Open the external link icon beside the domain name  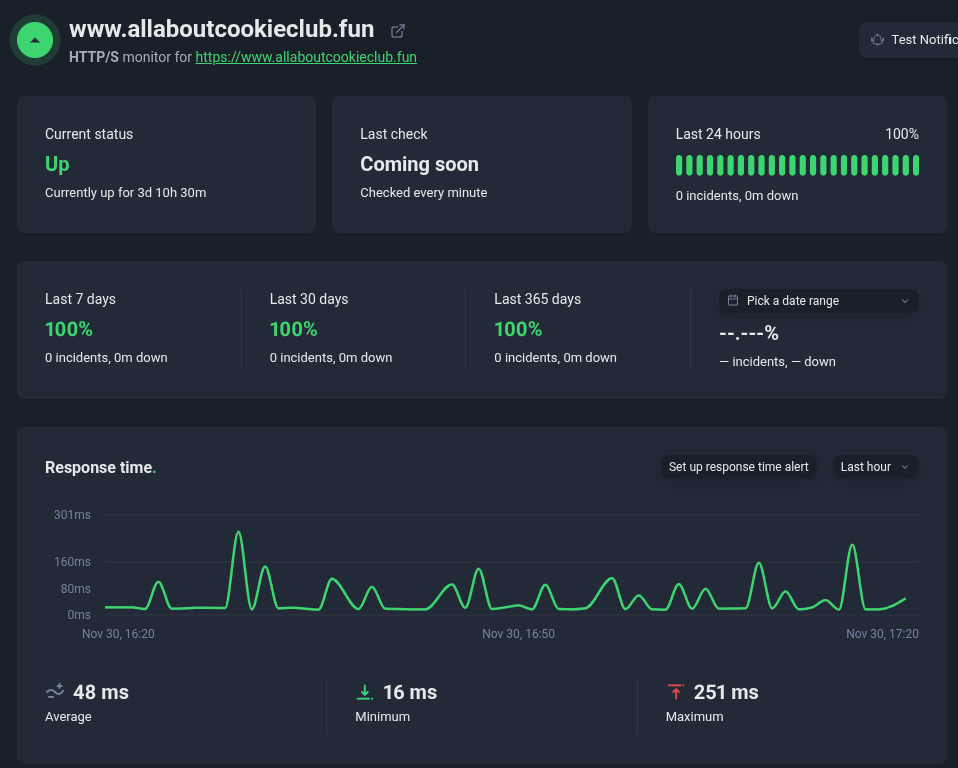coord(397,30)
